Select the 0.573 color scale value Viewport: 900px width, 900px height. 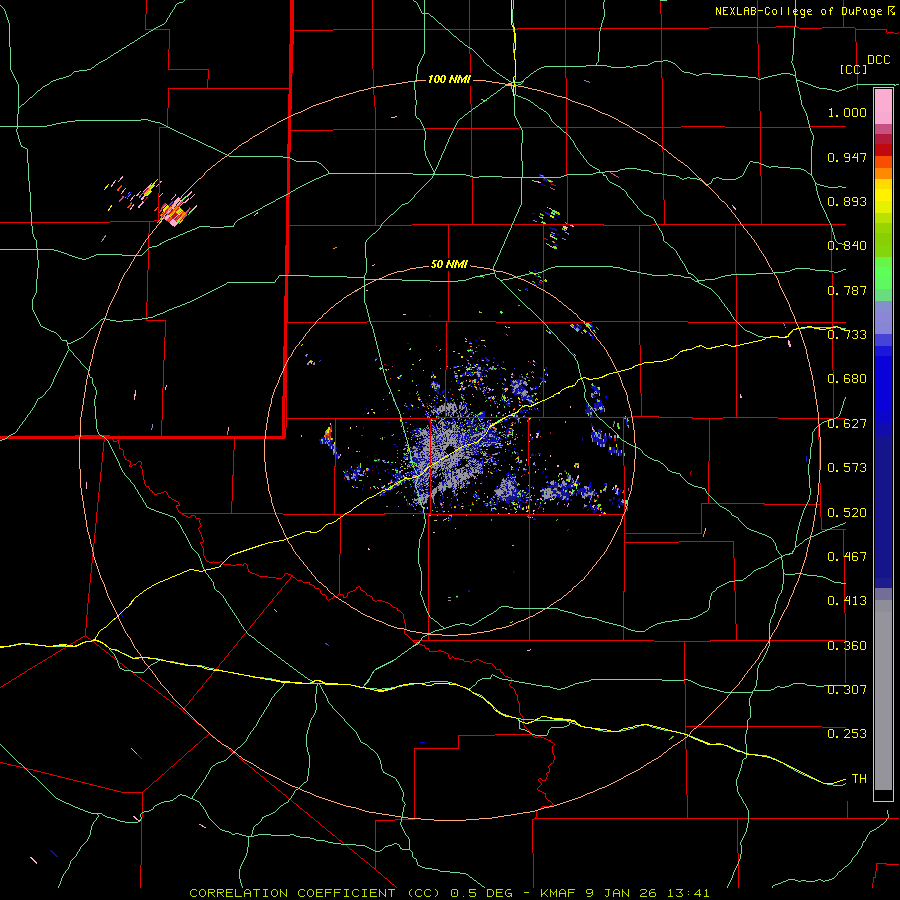[x=847, y=468]
